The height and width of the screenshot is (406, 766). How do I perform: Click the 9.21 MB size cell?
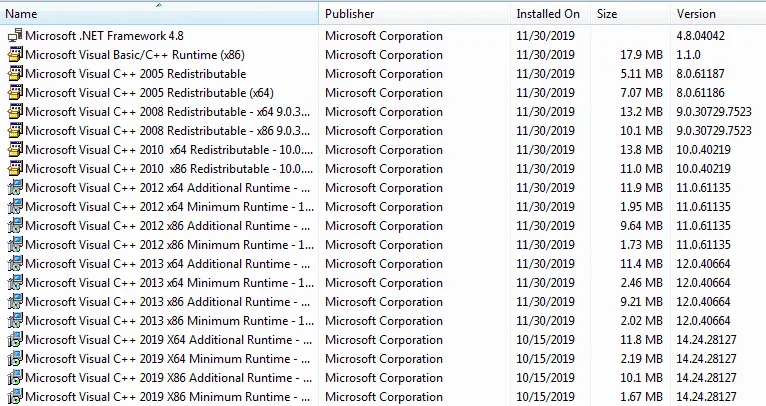coord(641,302)
